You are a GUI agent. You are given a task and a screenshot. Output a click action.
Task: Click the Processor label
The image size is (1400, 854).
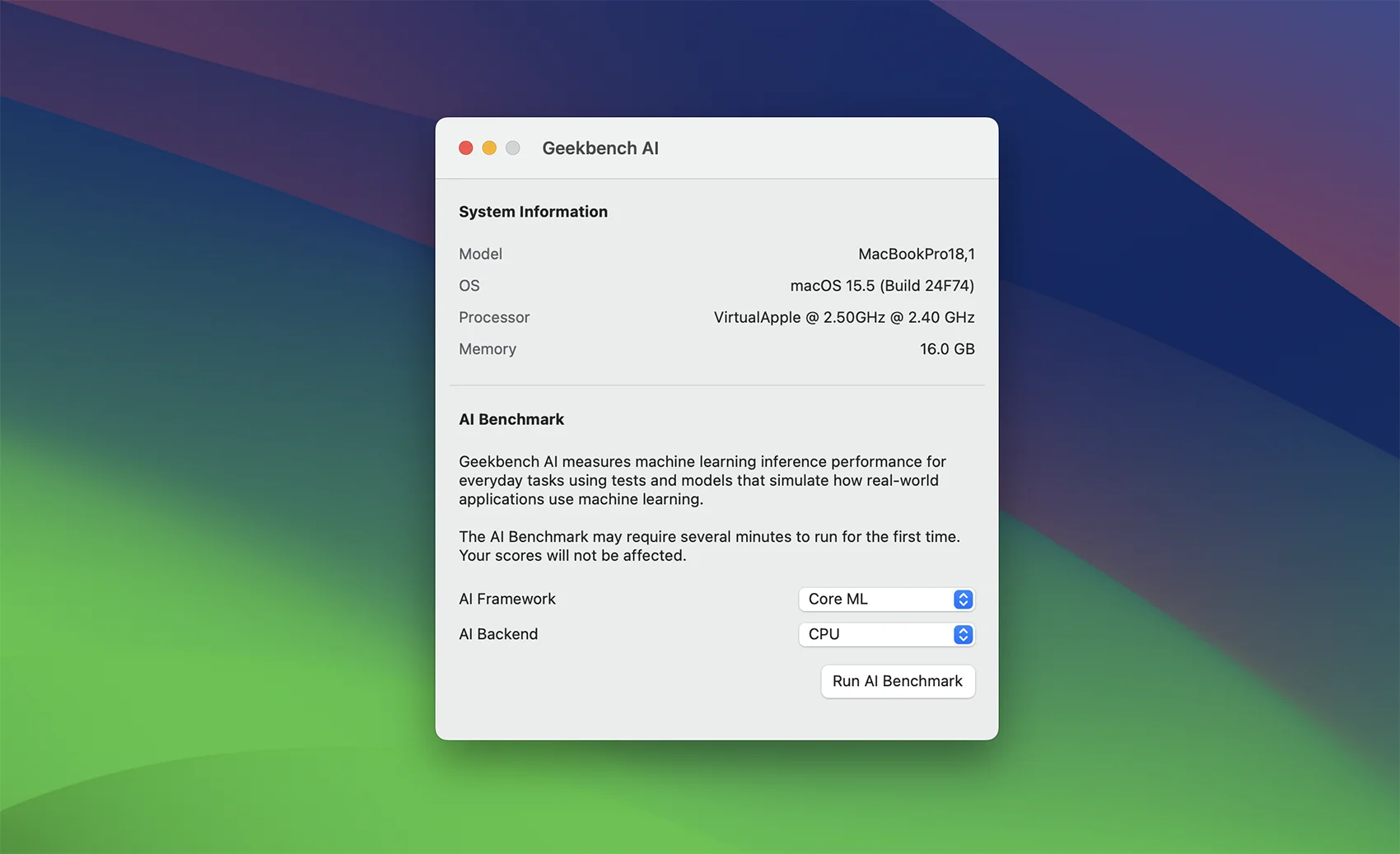point(494,317)
